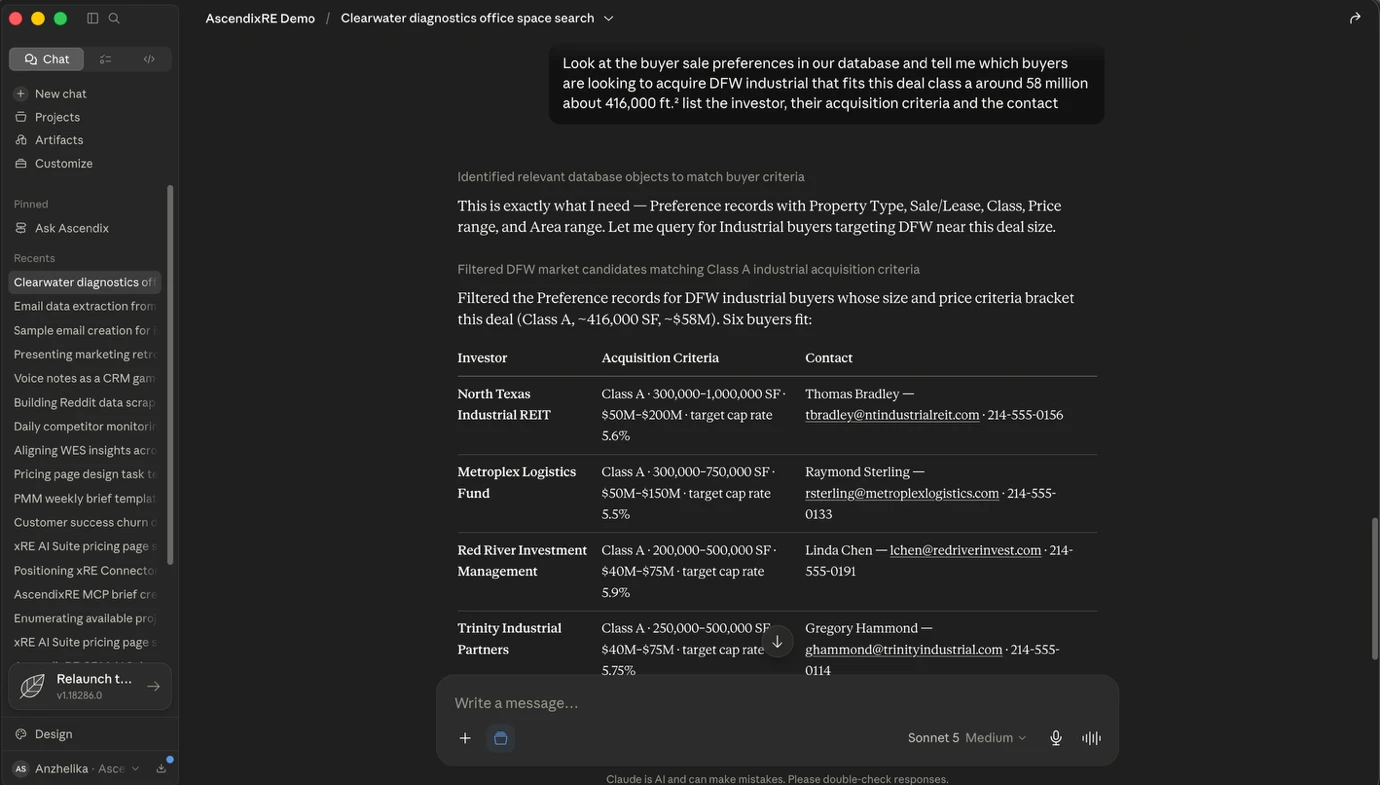Click the plus attachment icon
The height and width of the screenshot is (785, 1380).
[x=465, y=738]
